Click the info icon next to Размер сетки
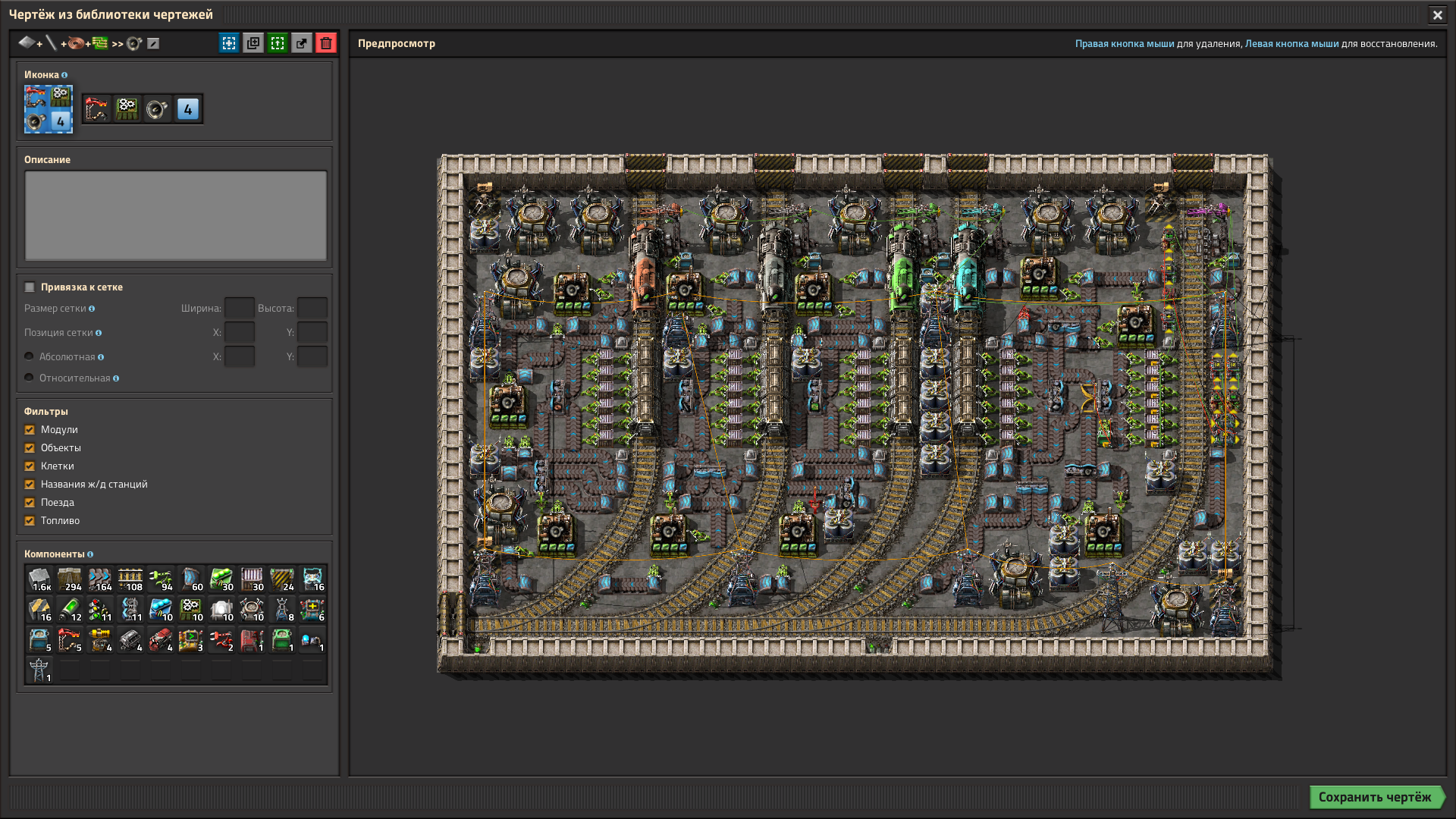This screenshot has width=1456, height=819. (92, 309)
